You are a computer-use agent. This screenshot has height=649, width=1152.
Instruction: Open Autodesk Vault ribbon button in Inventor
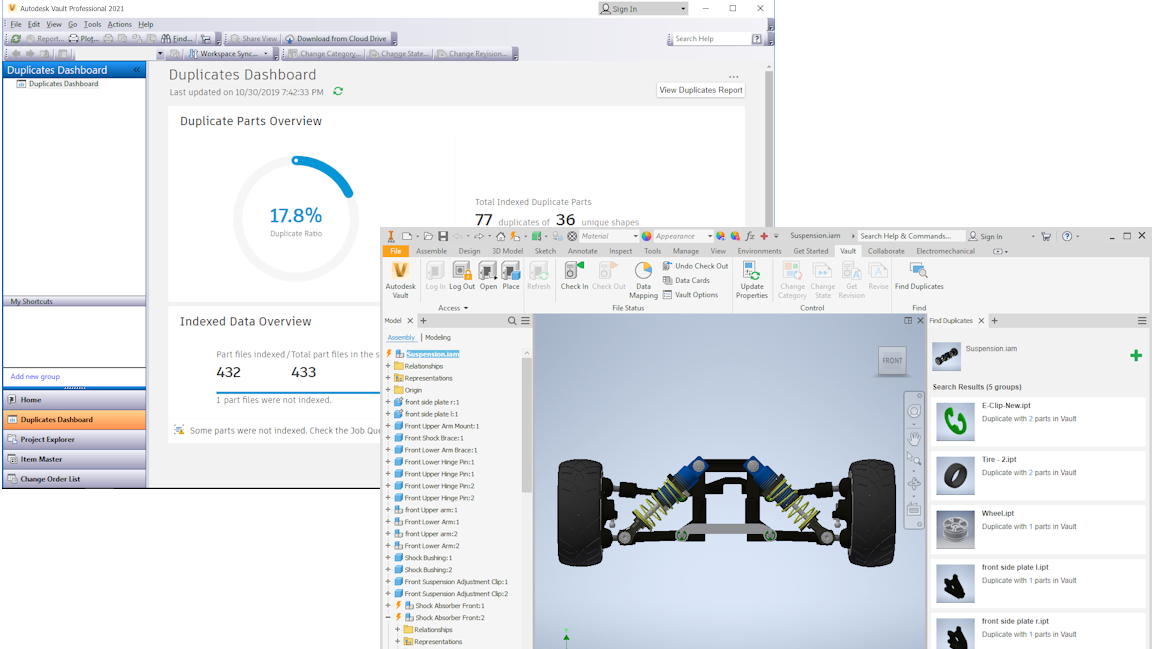click(400, 279)
